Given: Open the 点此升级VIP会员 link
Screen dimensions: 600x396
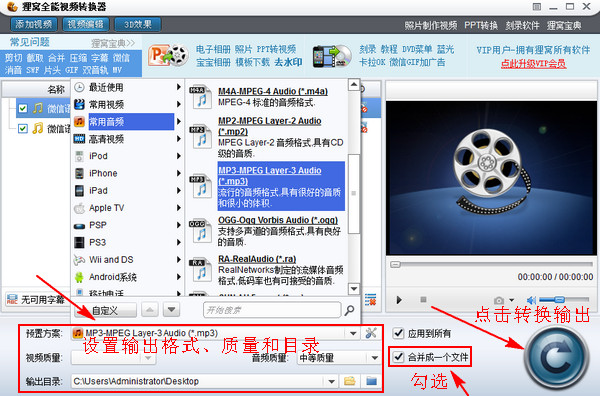Looking at the screenshot, I should [x=533, y=64].
